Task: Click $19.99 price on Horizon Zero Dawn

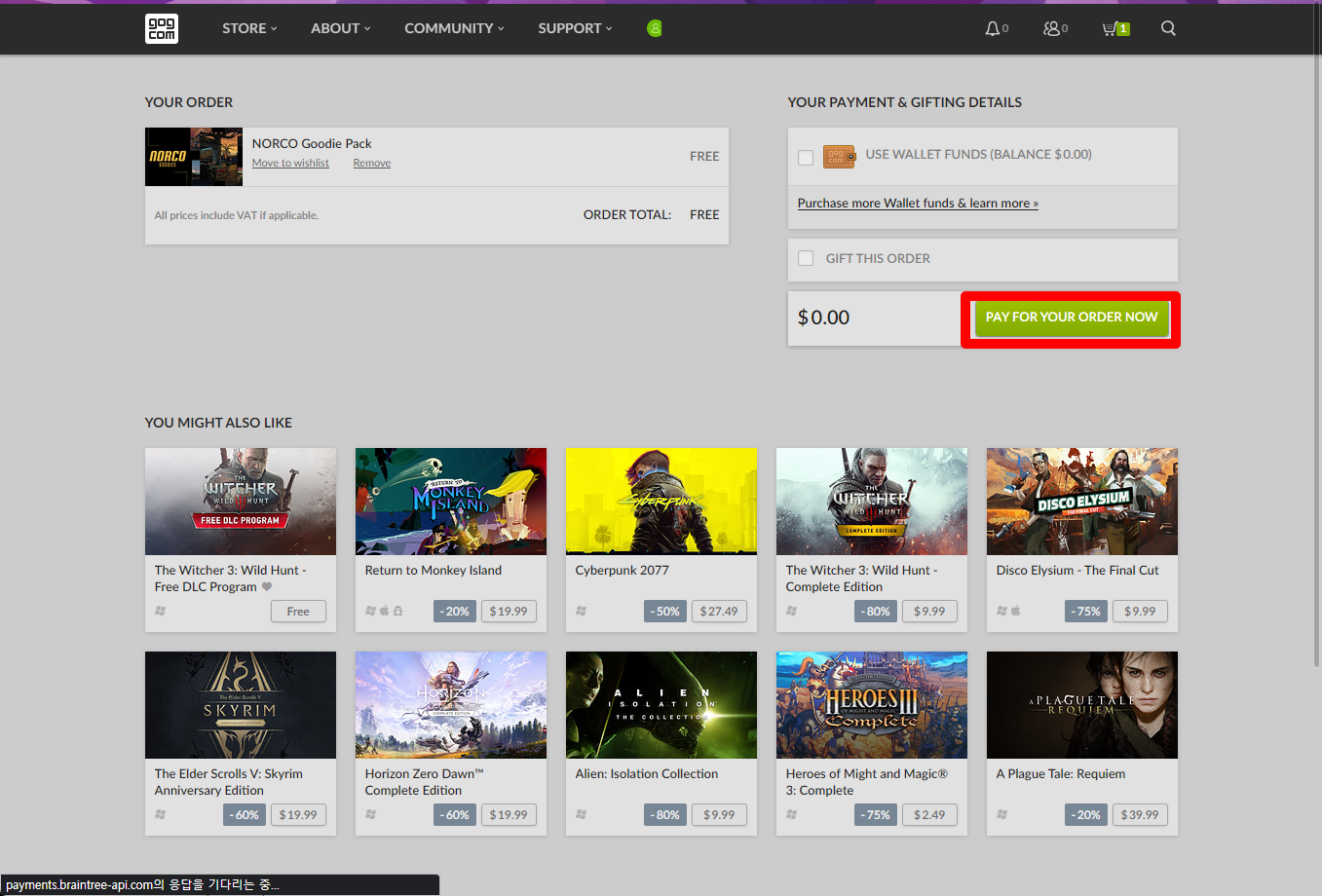Action: click(509, 815)
